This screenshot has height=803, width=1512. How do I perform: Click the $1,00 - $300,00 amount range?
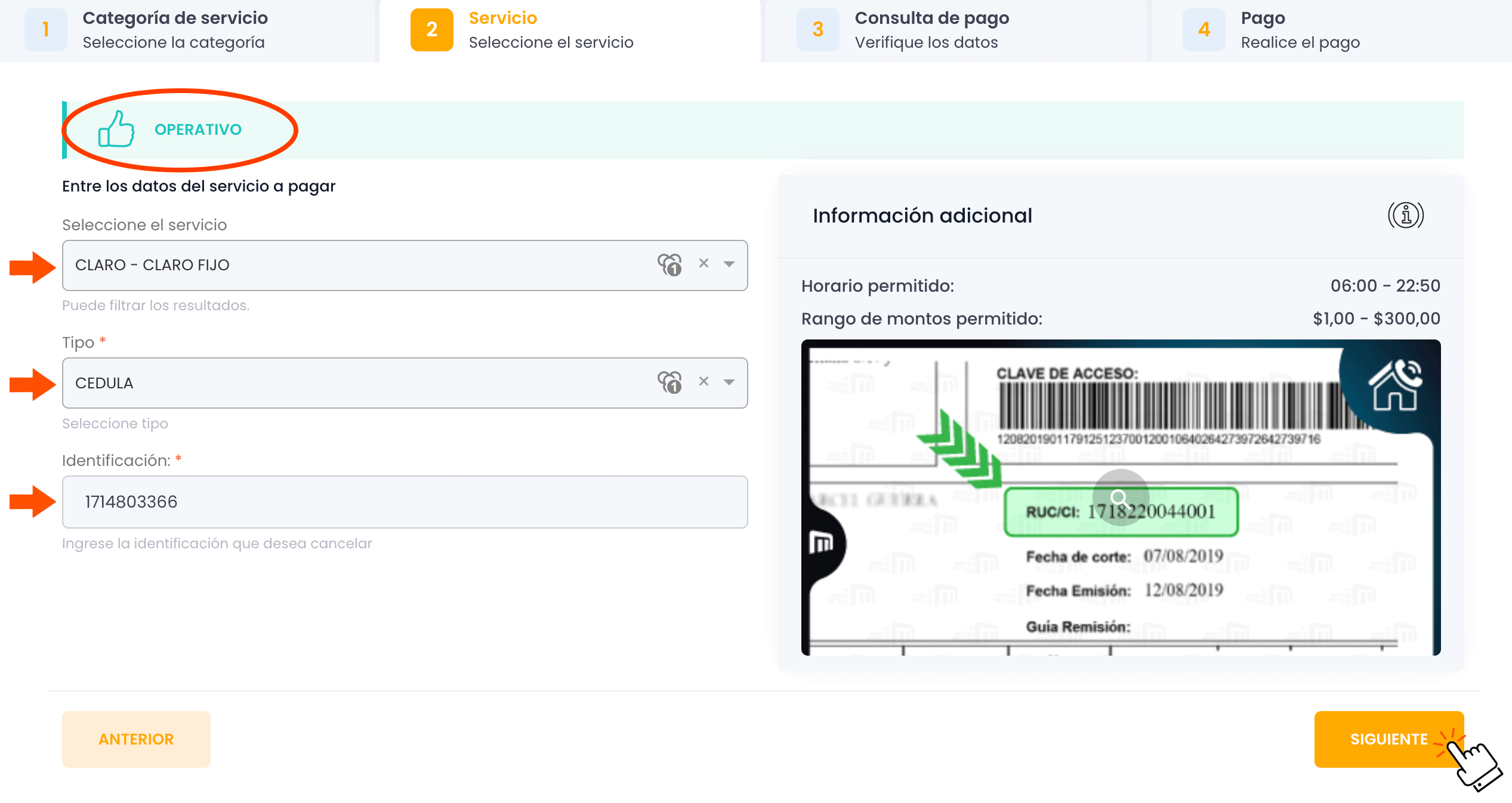1377,319
